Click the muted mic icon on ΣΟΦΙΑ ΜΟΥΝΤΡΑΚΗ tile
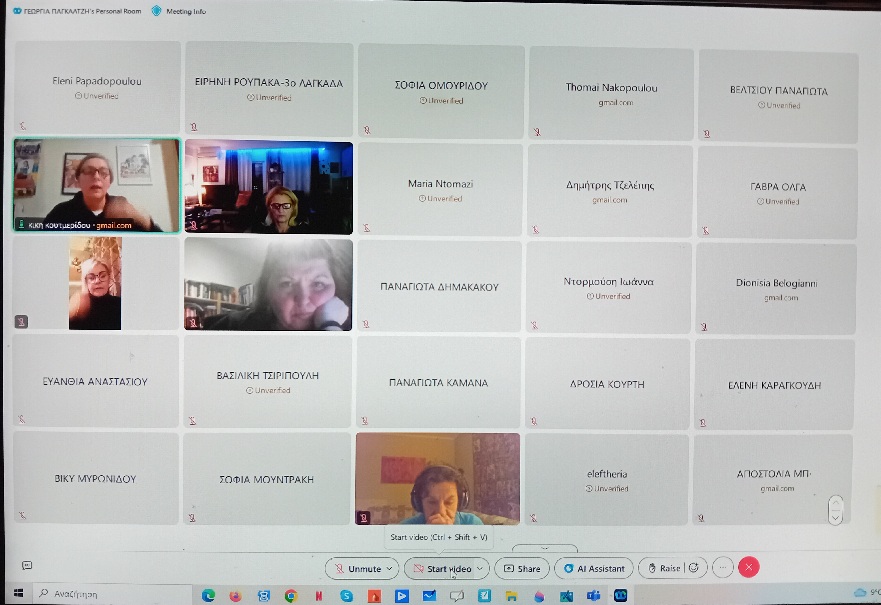 click(x=192, y=518)
